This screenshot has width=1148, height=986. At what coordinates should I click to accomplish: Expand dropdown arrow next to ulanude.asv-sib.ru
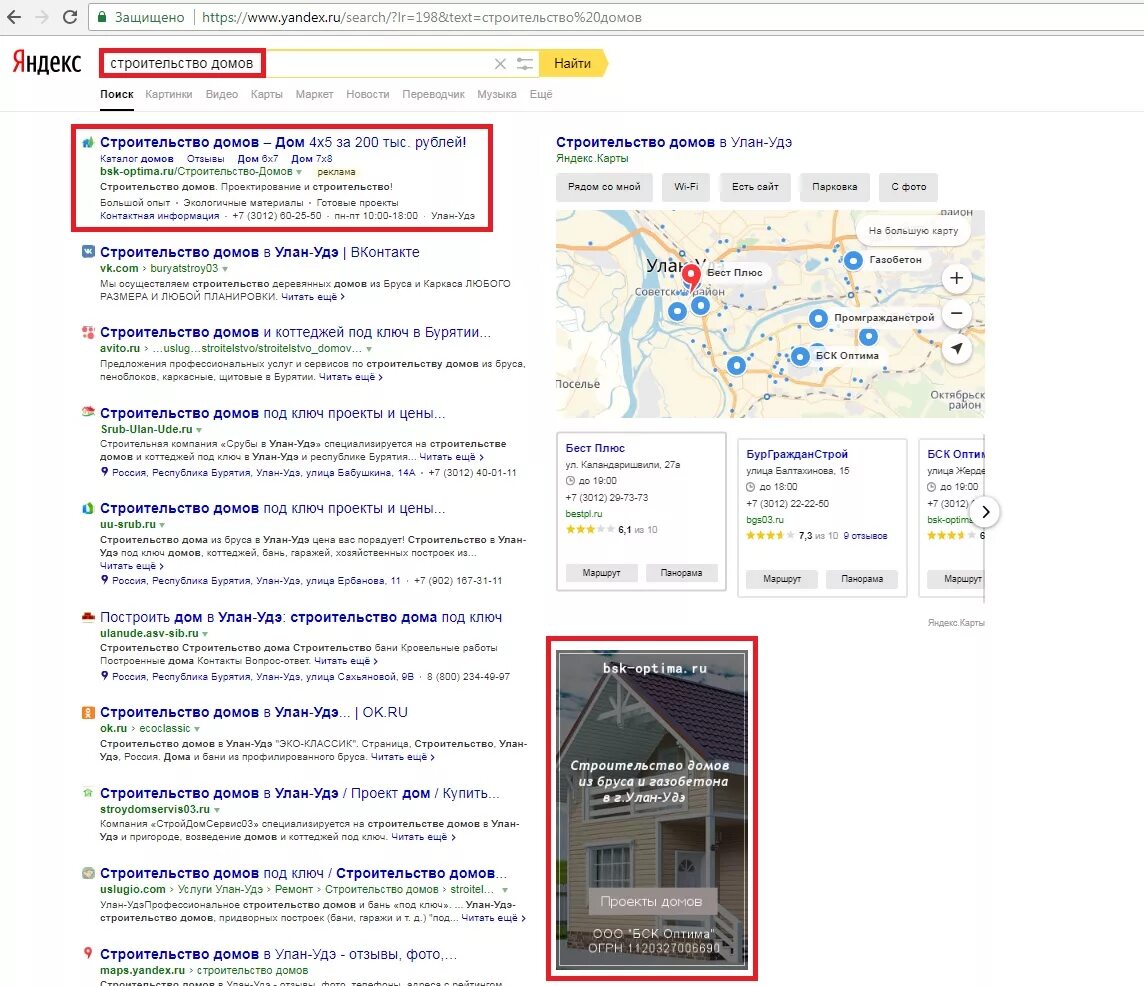(x=205, y=634)
